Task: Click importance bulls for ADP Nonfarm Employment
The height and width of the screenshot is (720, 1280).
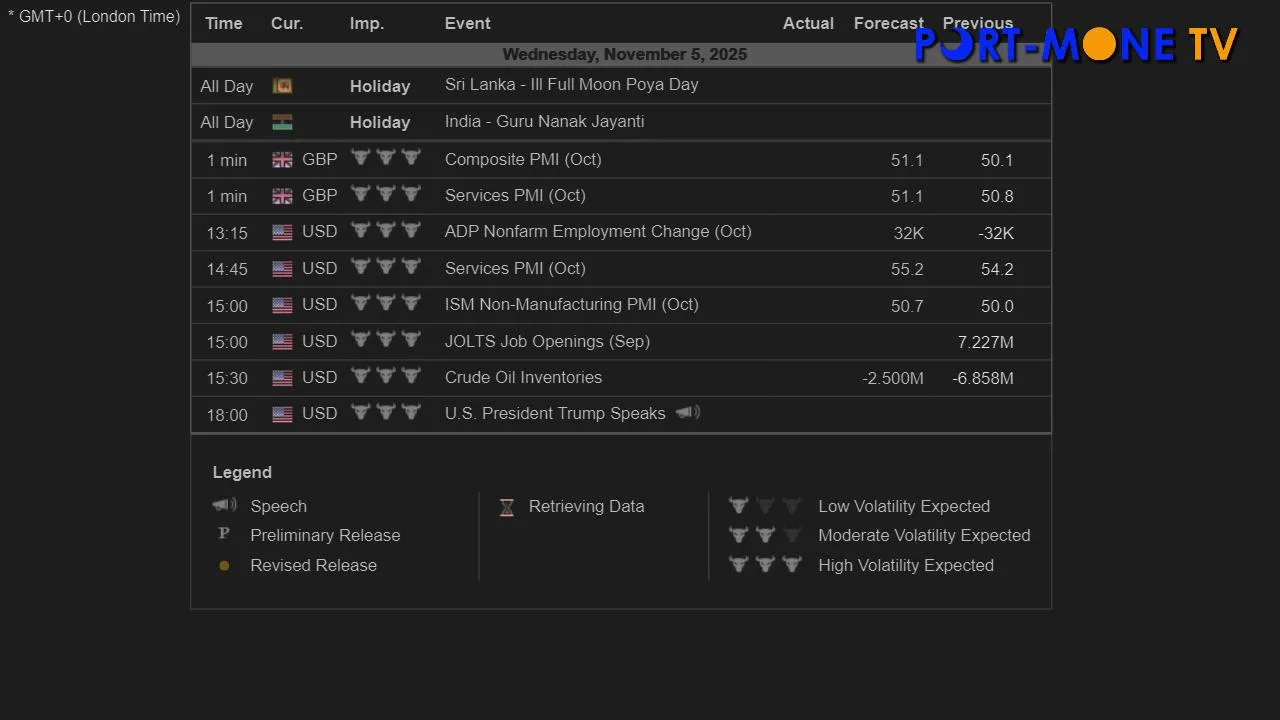Action: point(386,230)
